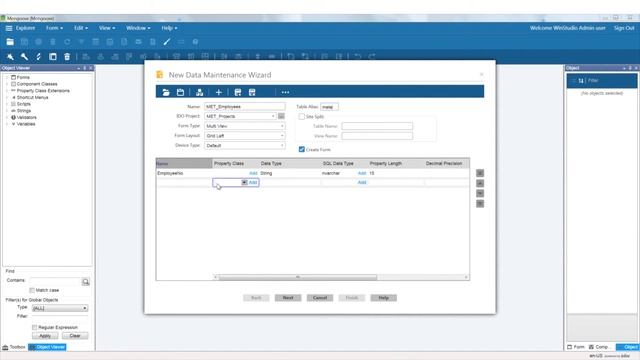Image resolution: width=640 pixels, height=360 pixels.
Task: Click the wizard toolbar hierarchy icon
Action: [x=199, y=92]
